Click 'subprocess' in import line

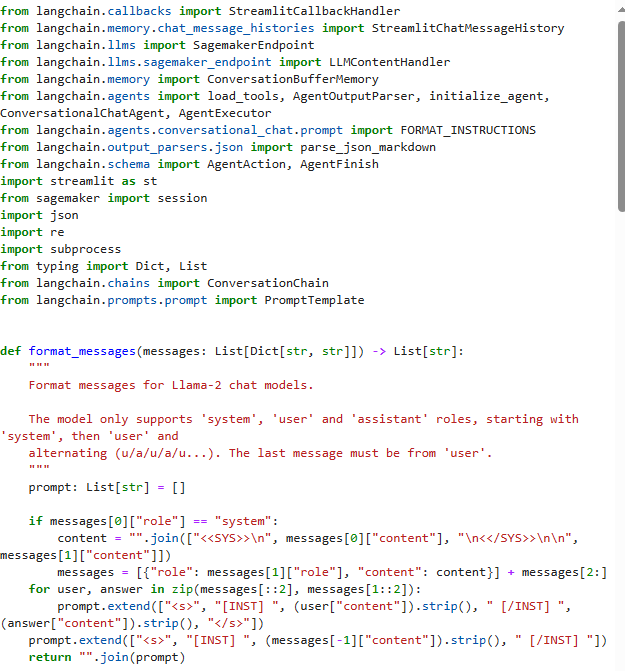click(86, 249)
